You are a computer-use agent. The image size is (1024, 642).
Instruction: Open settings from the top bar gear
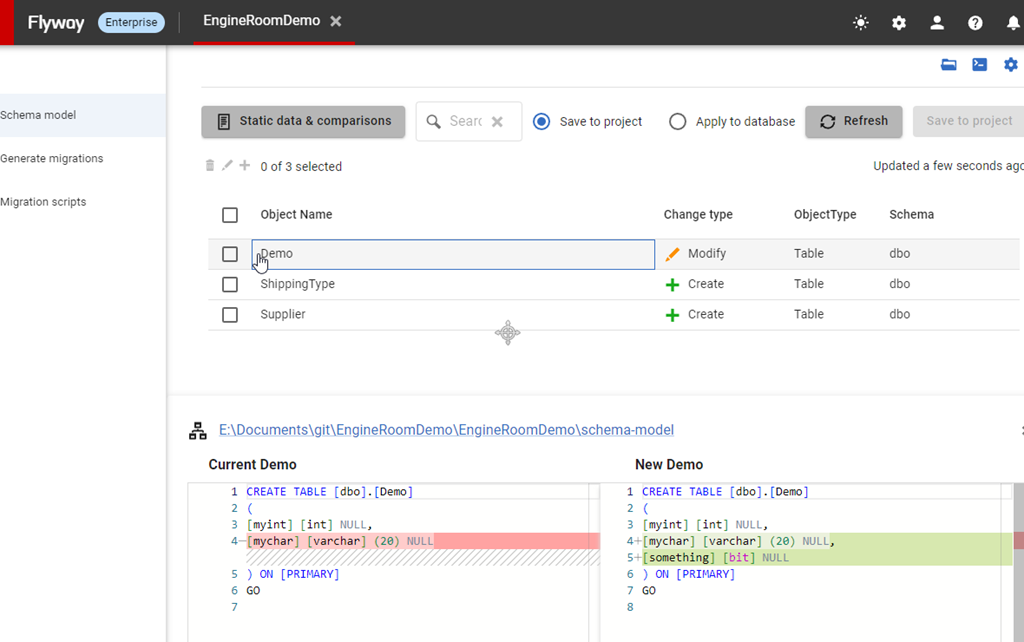(x=899, y=23)
